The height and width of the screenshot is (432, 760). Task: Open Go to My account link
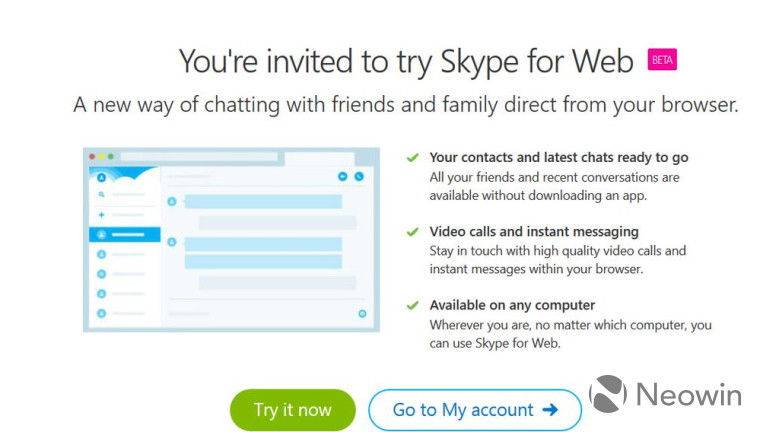(x=475, y=410)
